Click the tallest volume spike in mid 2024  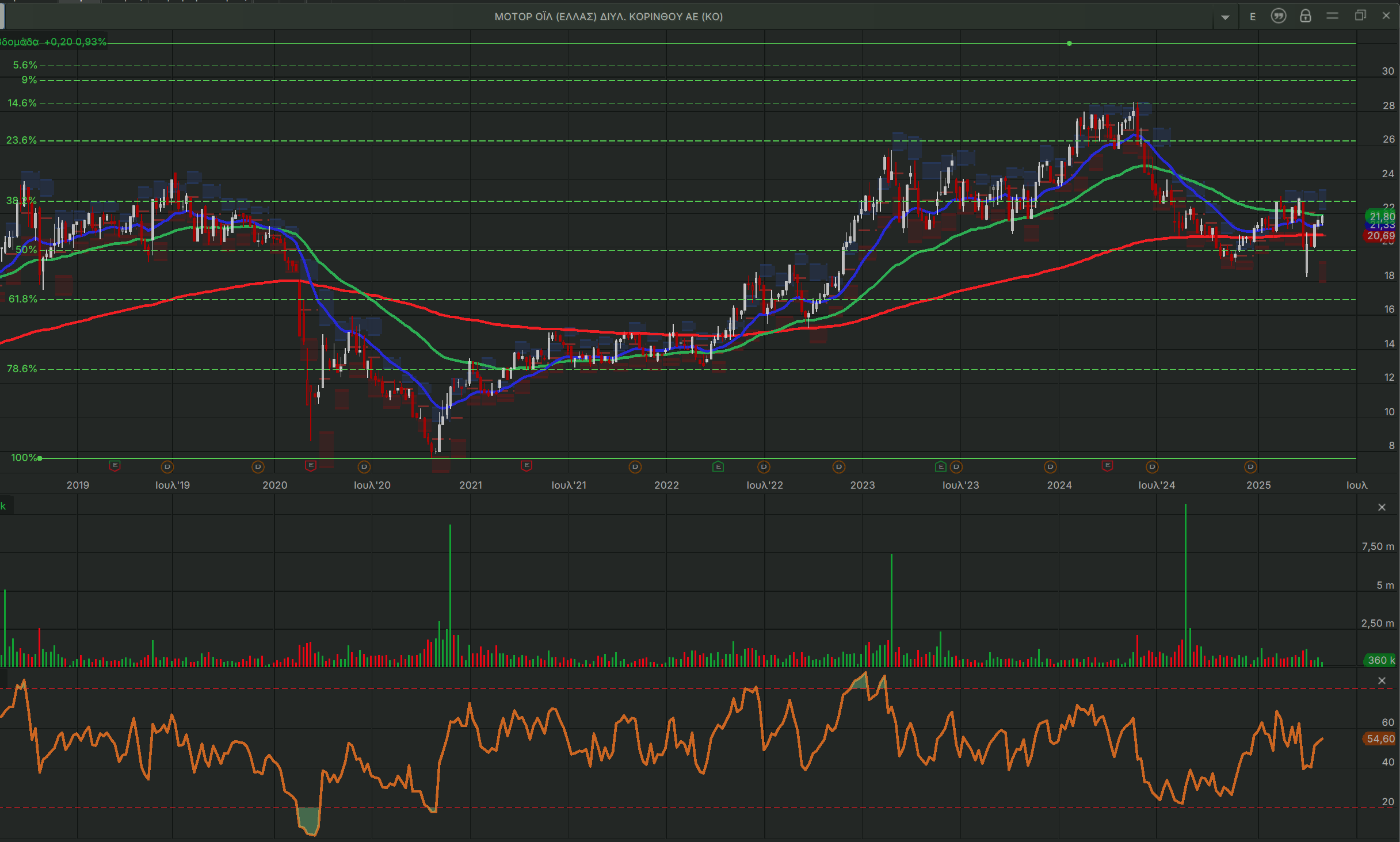coord(1185,585)
